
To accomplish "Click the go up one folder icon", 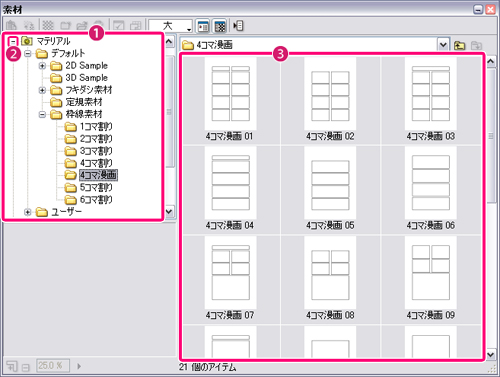I will 460,45.
